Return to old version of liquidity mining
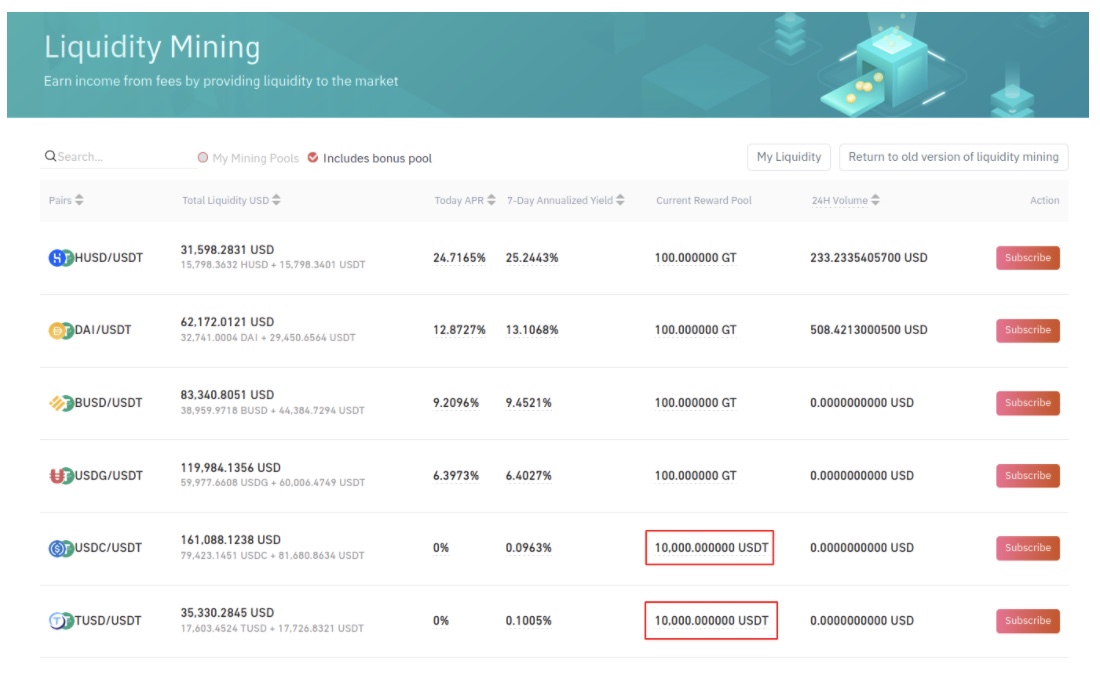This screenshot has width=1100, height=688. point(953,157)
